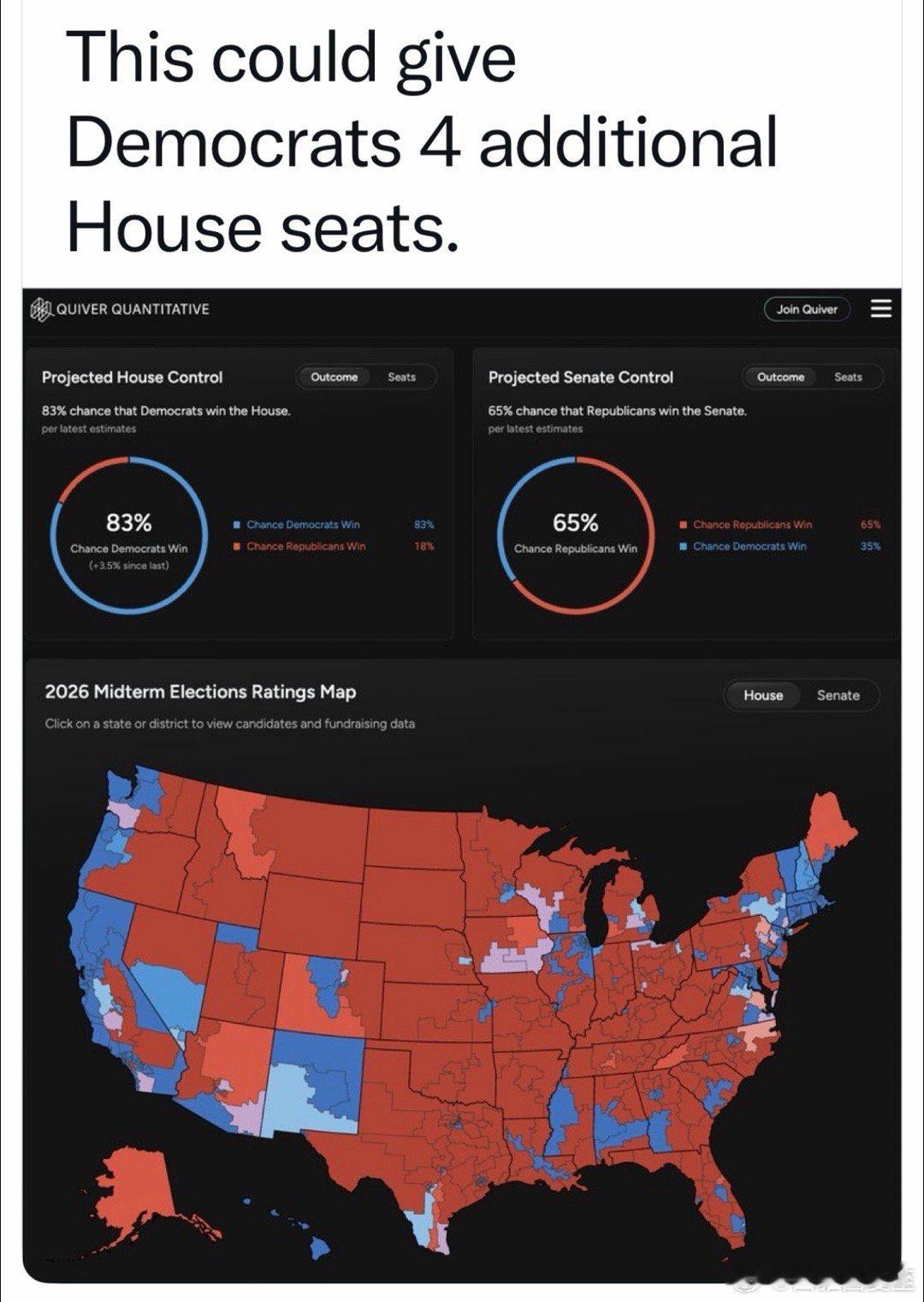Click the 83% House donut chart
924x1302 pixels.
coord(129,534)
